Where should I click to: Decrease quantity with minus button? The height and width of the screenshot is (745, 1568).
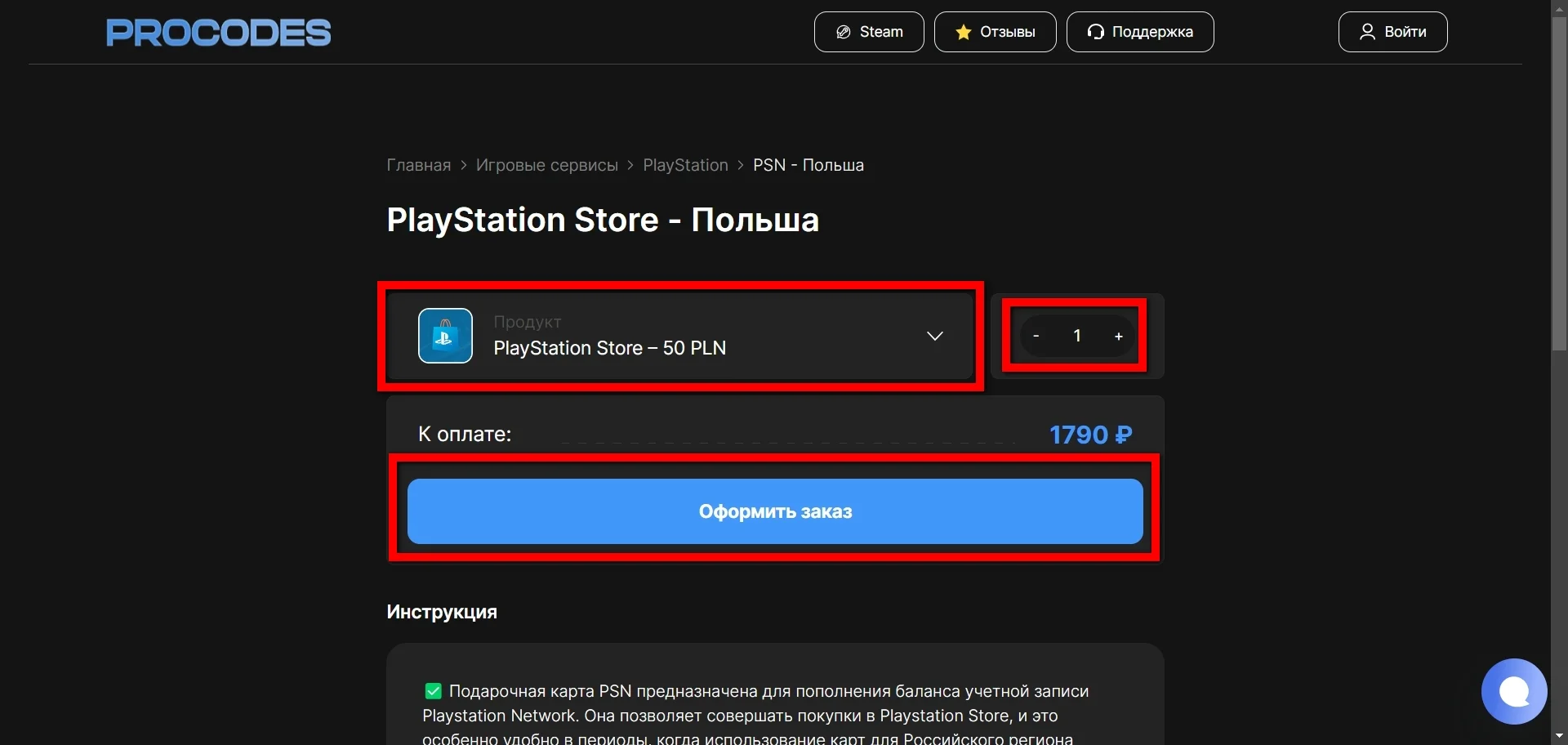click(x=1036, y=336)
